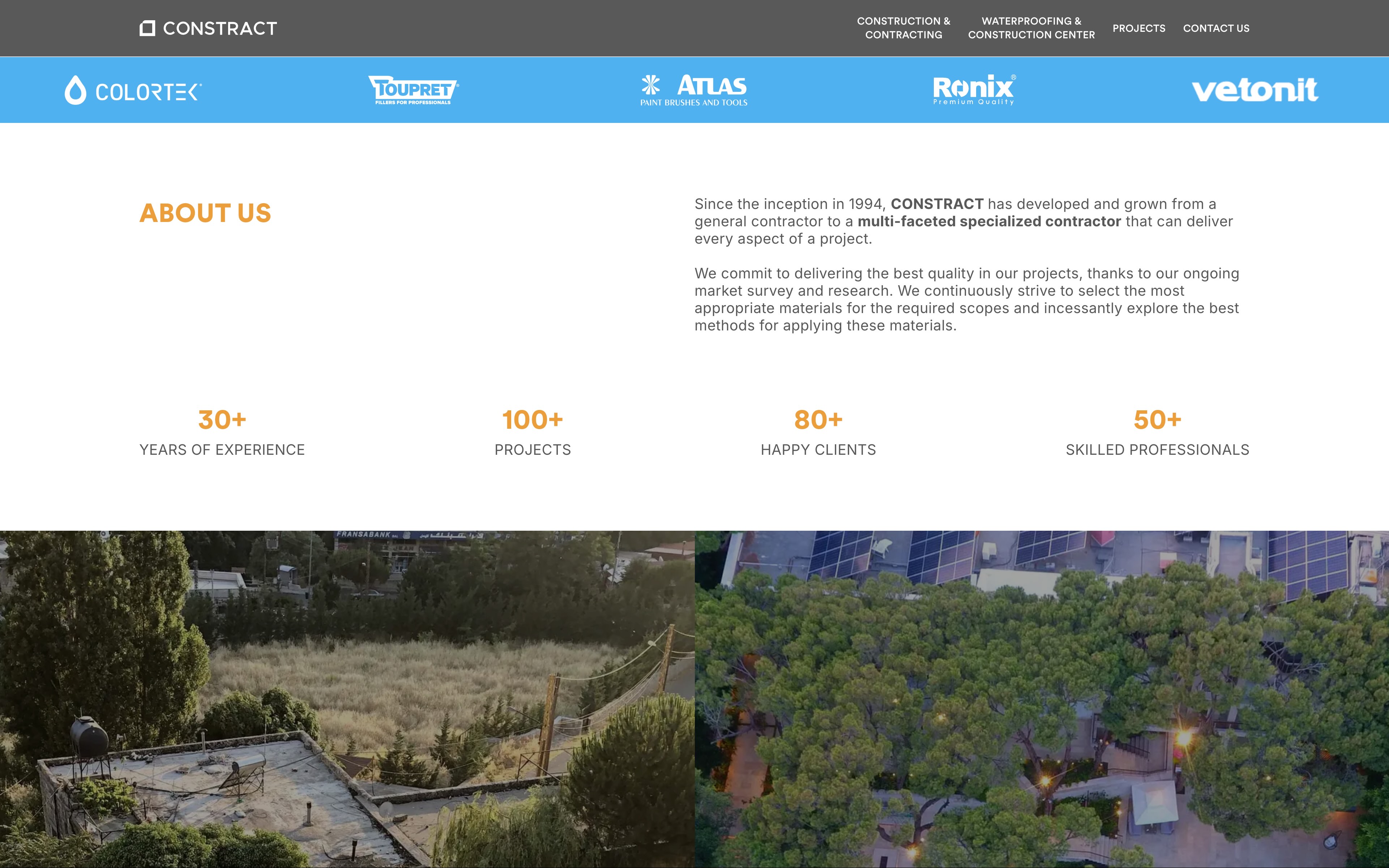Click the 50+ skilled professionals stat
This screenshot has width=1389, height=868.
pyautogui.click(x=1157, y=420)
